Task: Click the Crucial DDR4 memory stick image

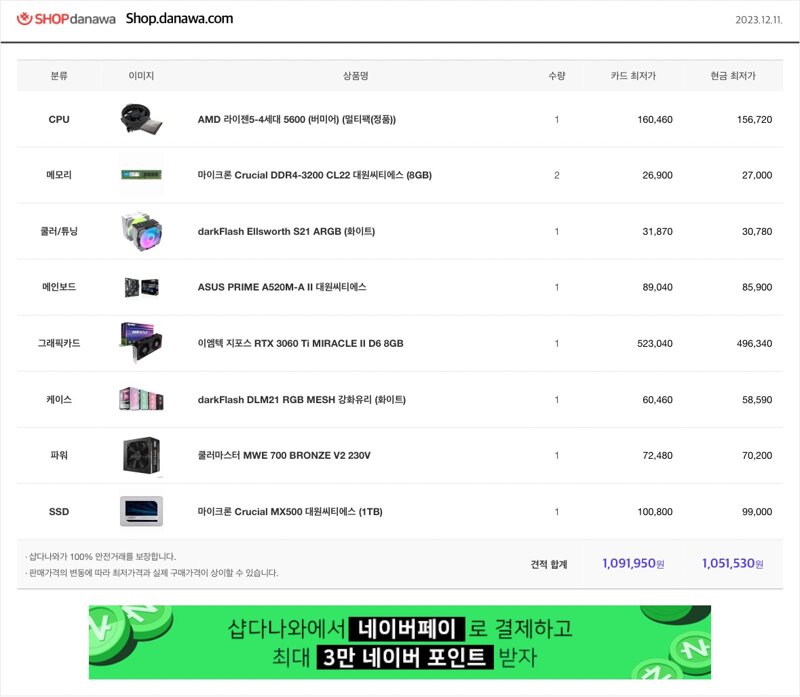Action: (141, 175)
